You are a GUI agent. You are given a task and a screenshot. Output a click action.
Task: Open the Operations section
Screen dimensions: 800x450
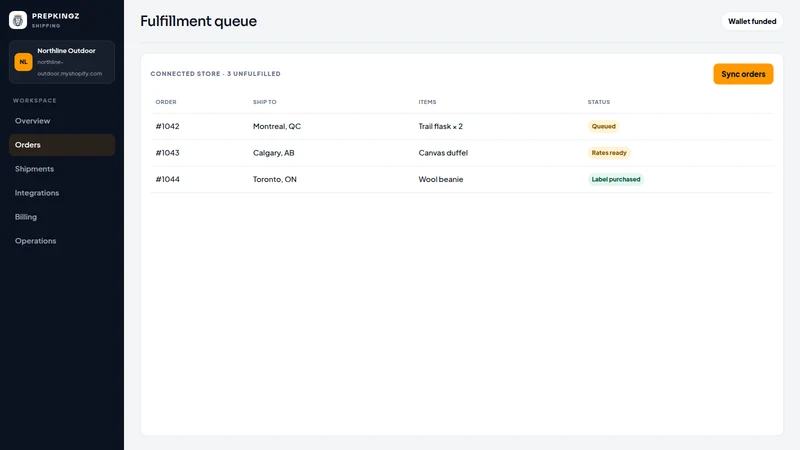point(62,241)
